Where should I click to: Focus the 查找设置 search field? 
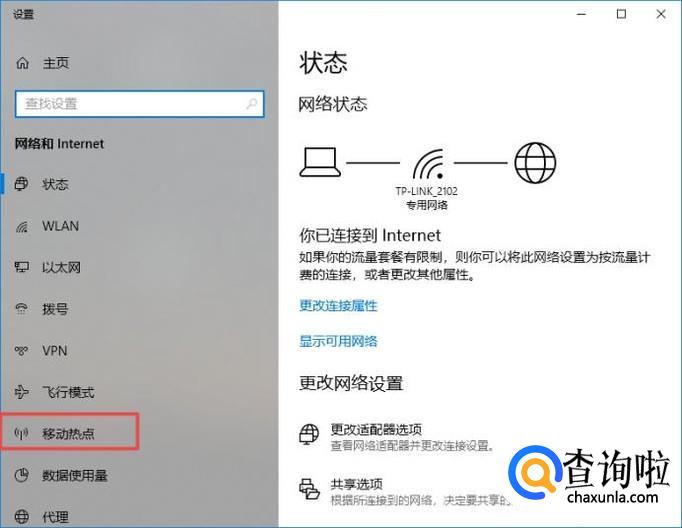pyautogui.click(x=139, y=104)
